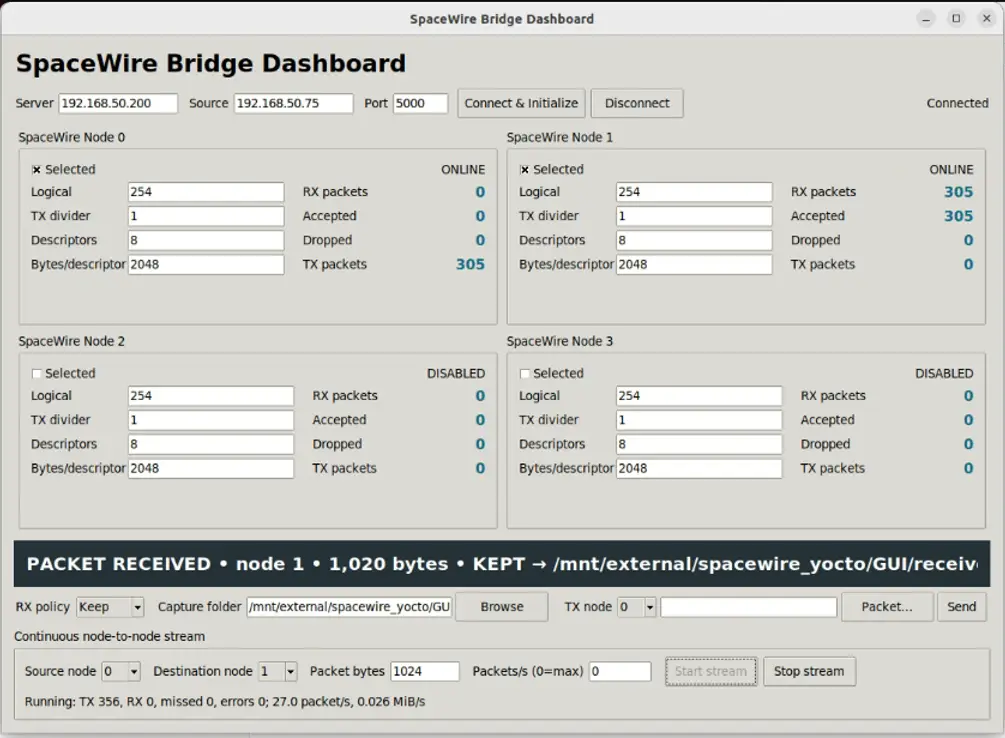Toggle the Selected checkbox for SpaceWire Node 0

[x=37, y=170]
